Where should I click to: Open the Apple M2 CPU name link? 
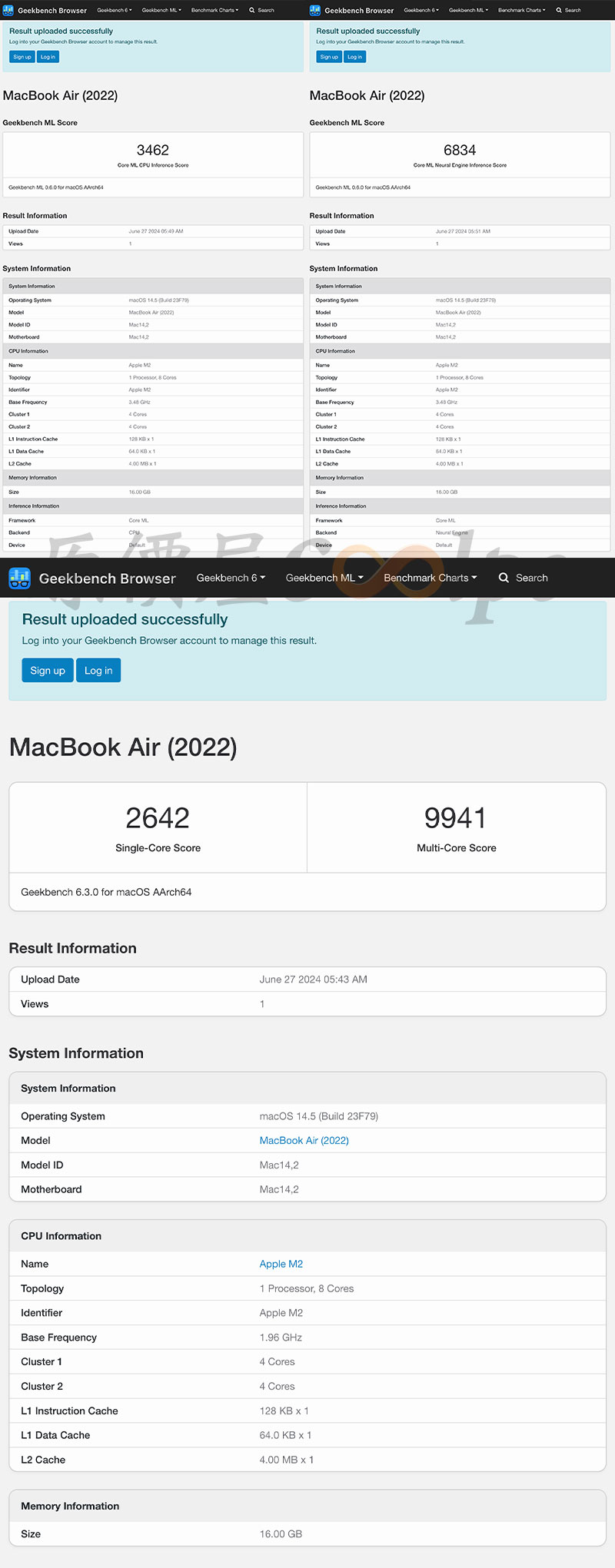281,1264
